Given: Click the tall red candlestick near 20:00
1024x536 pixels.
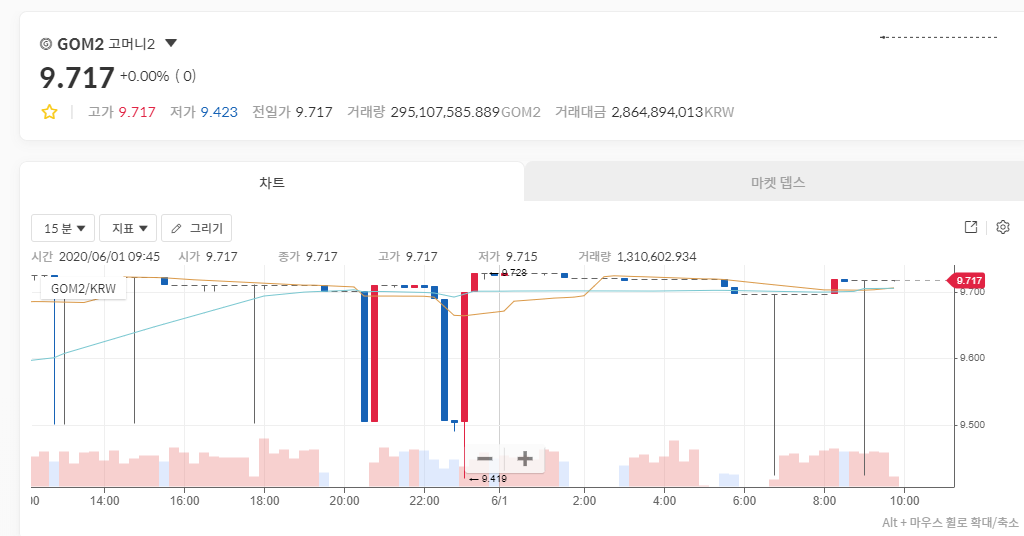Looking at the screenshot, I should [x=374, y=353].
